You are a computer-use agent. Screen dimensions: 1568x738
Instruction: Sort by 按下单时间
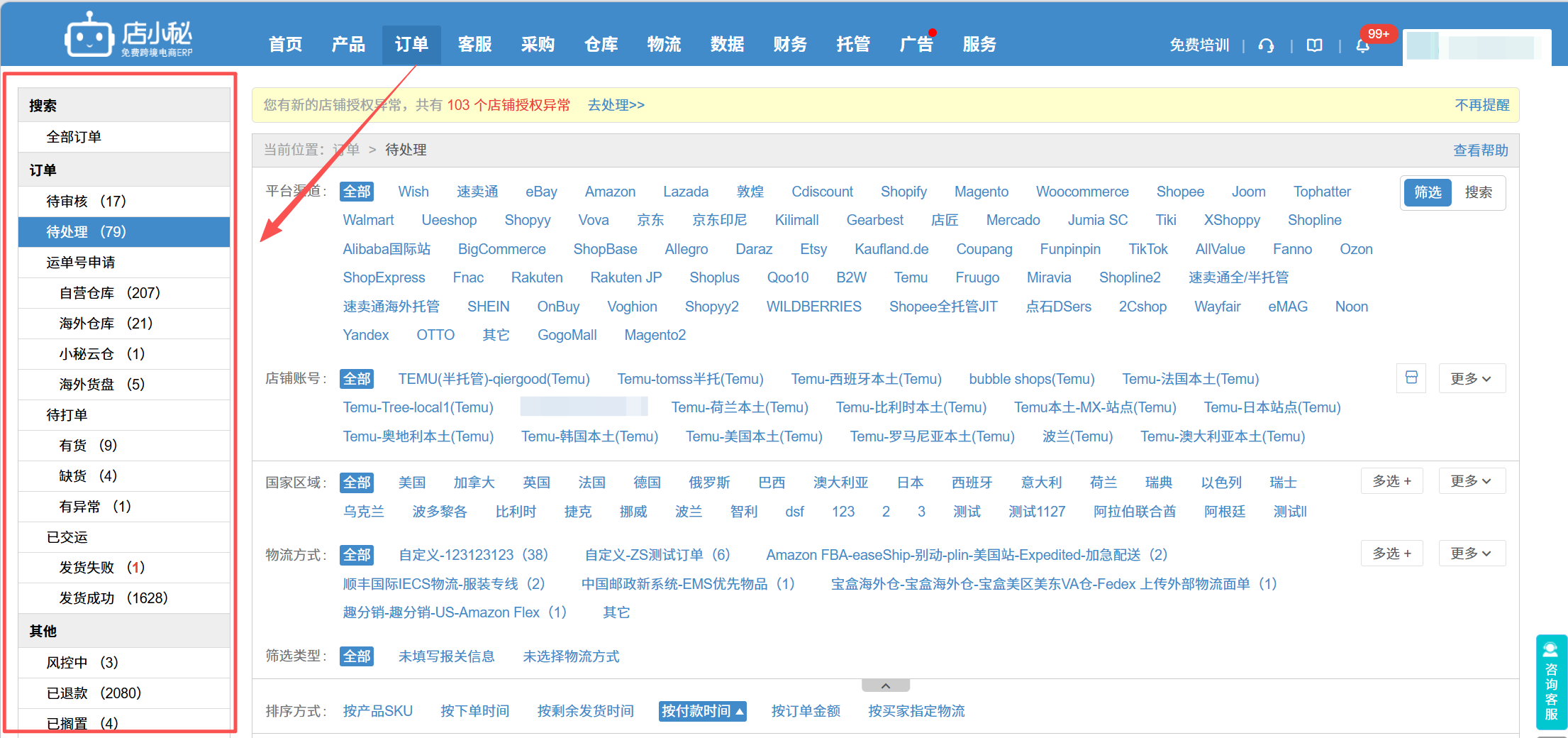474,711
